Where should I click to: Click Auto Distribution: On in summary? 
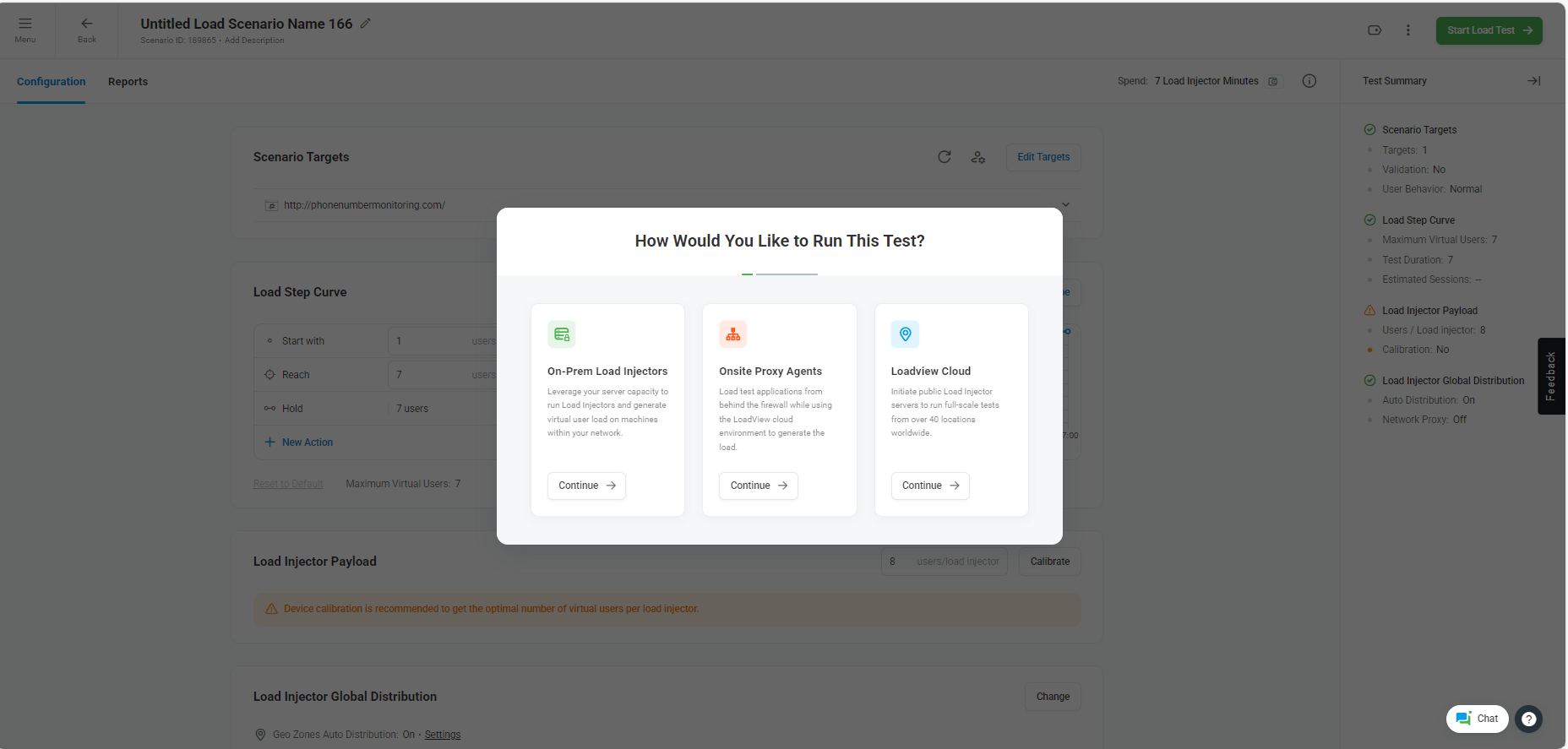pos(1429,400)
